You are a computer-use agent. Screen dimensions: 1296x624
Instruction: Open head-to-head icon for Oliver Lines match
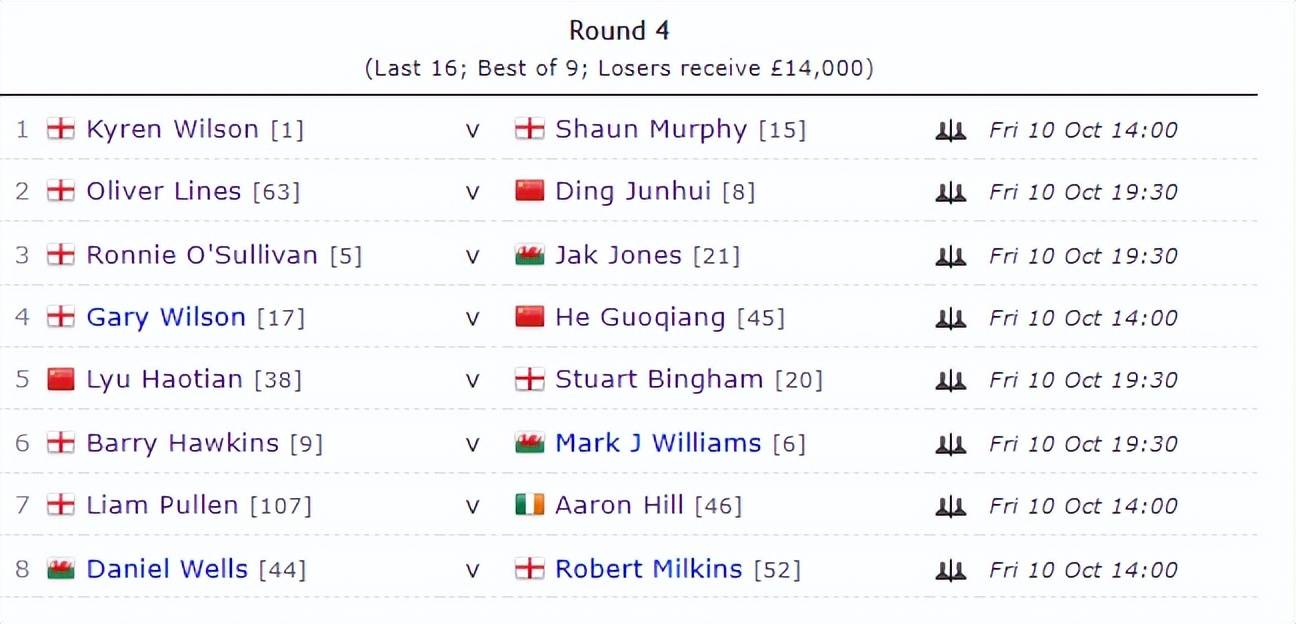pyautogui.click(x=950, y=192)
